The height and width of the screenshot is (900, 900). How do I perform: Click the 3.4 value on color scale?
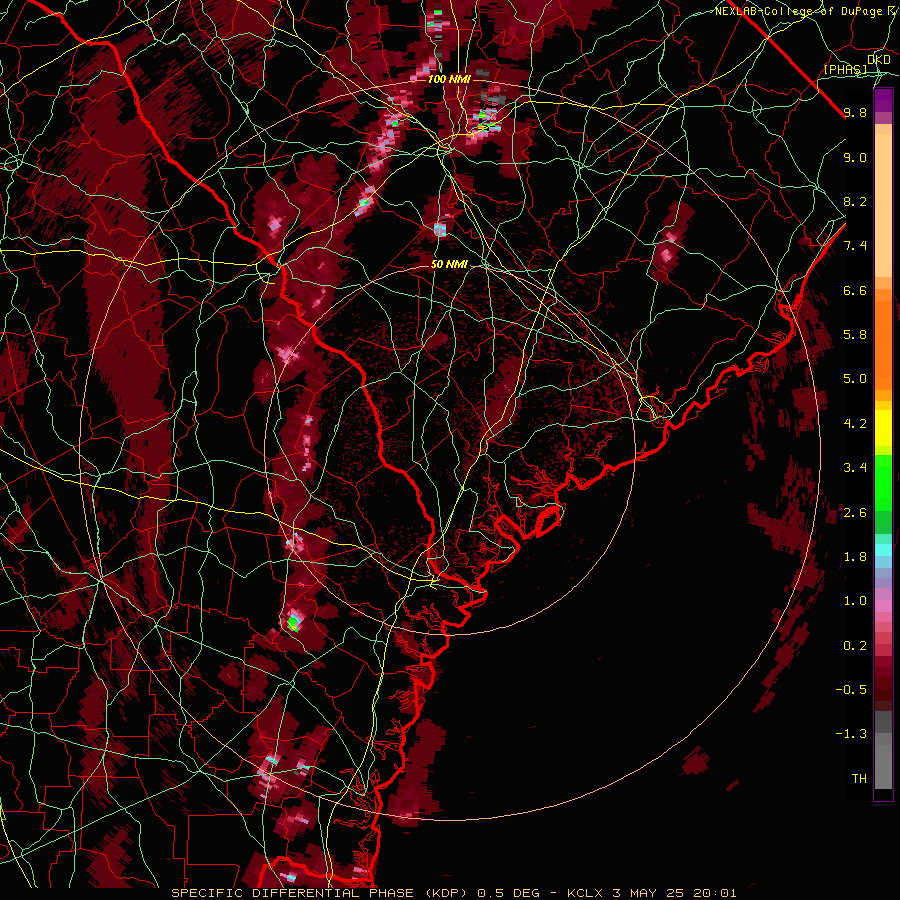[855, 467]
